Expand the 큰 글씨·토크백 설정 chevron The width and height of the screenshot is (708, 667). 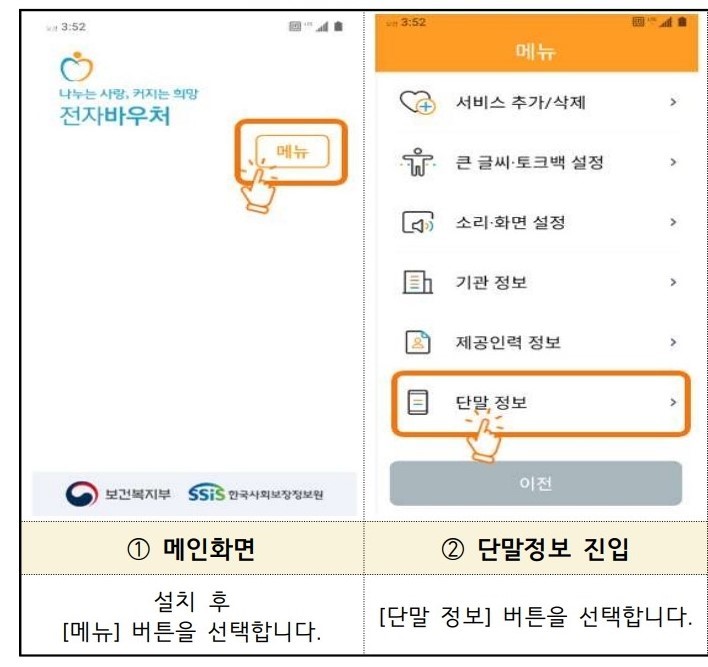(x=673, y=162)
